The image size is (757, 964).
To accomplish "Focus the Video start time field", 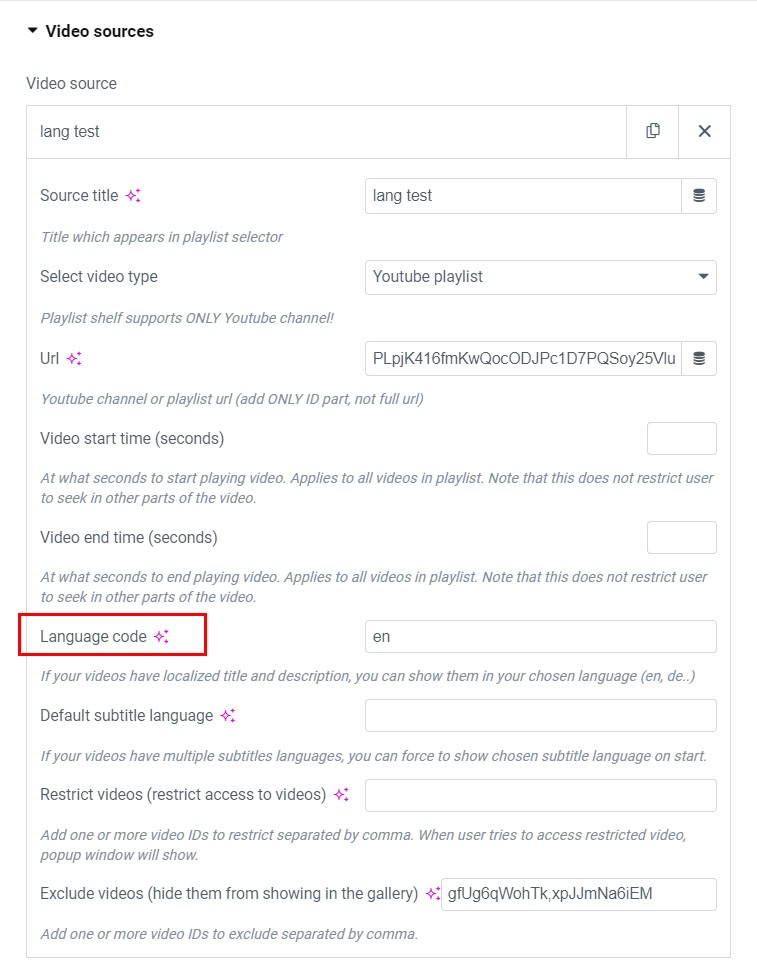I will [x=681, y=439].
